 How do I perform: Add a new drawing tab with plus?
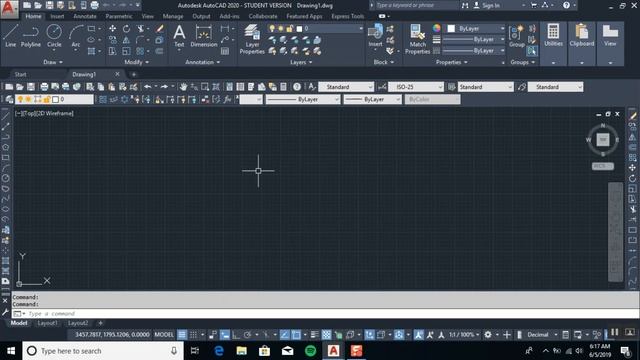[x=133, y=74]
